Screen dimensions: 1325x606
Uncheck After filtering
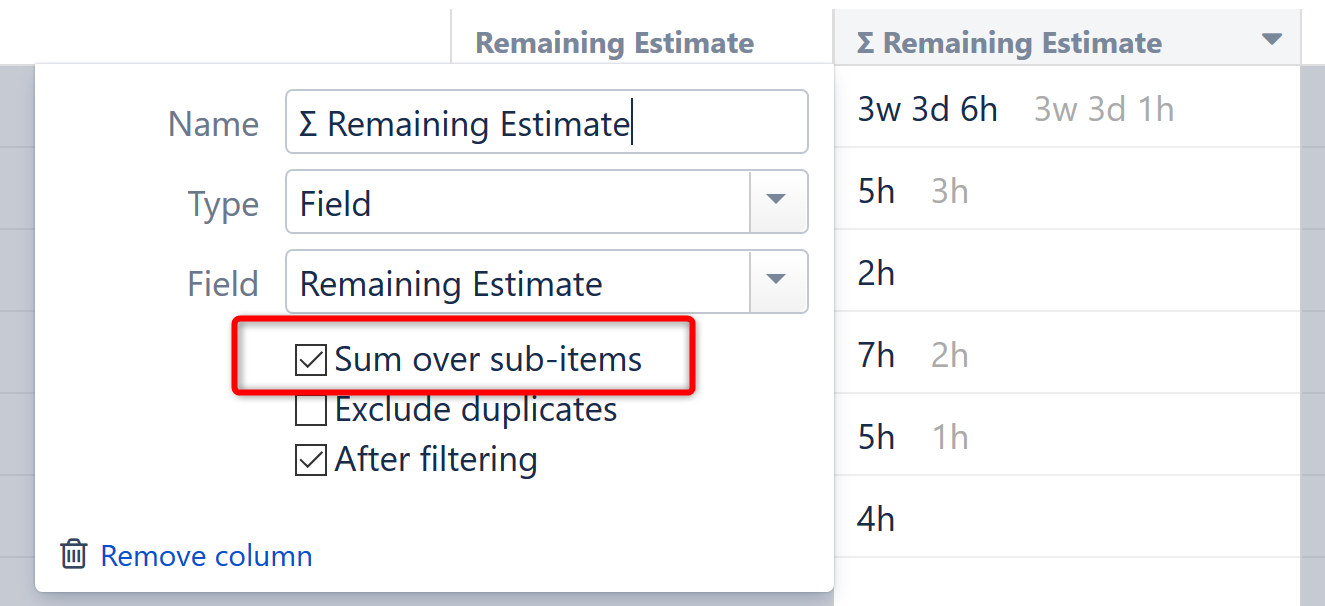310,459
